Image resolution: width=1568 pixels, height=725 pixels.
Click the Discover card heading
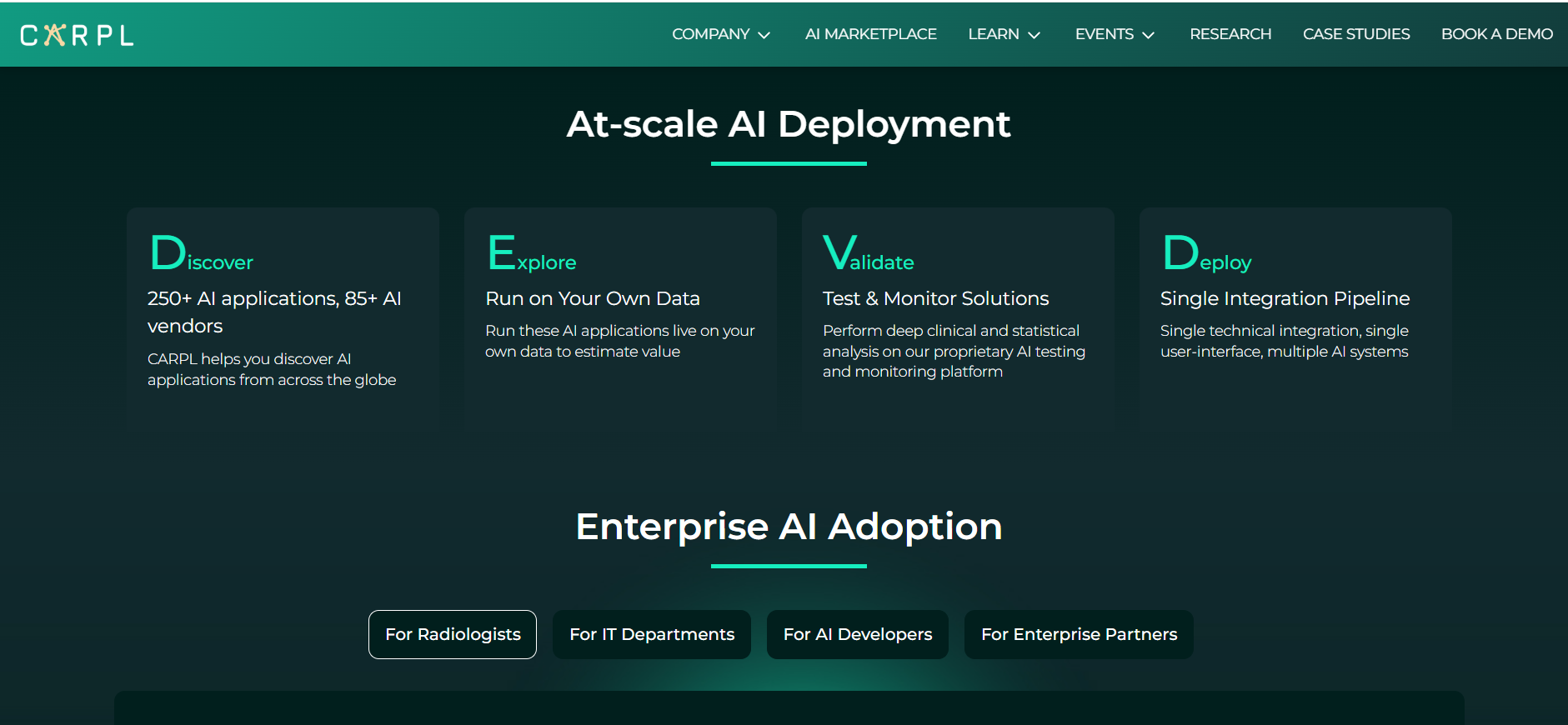201,253
